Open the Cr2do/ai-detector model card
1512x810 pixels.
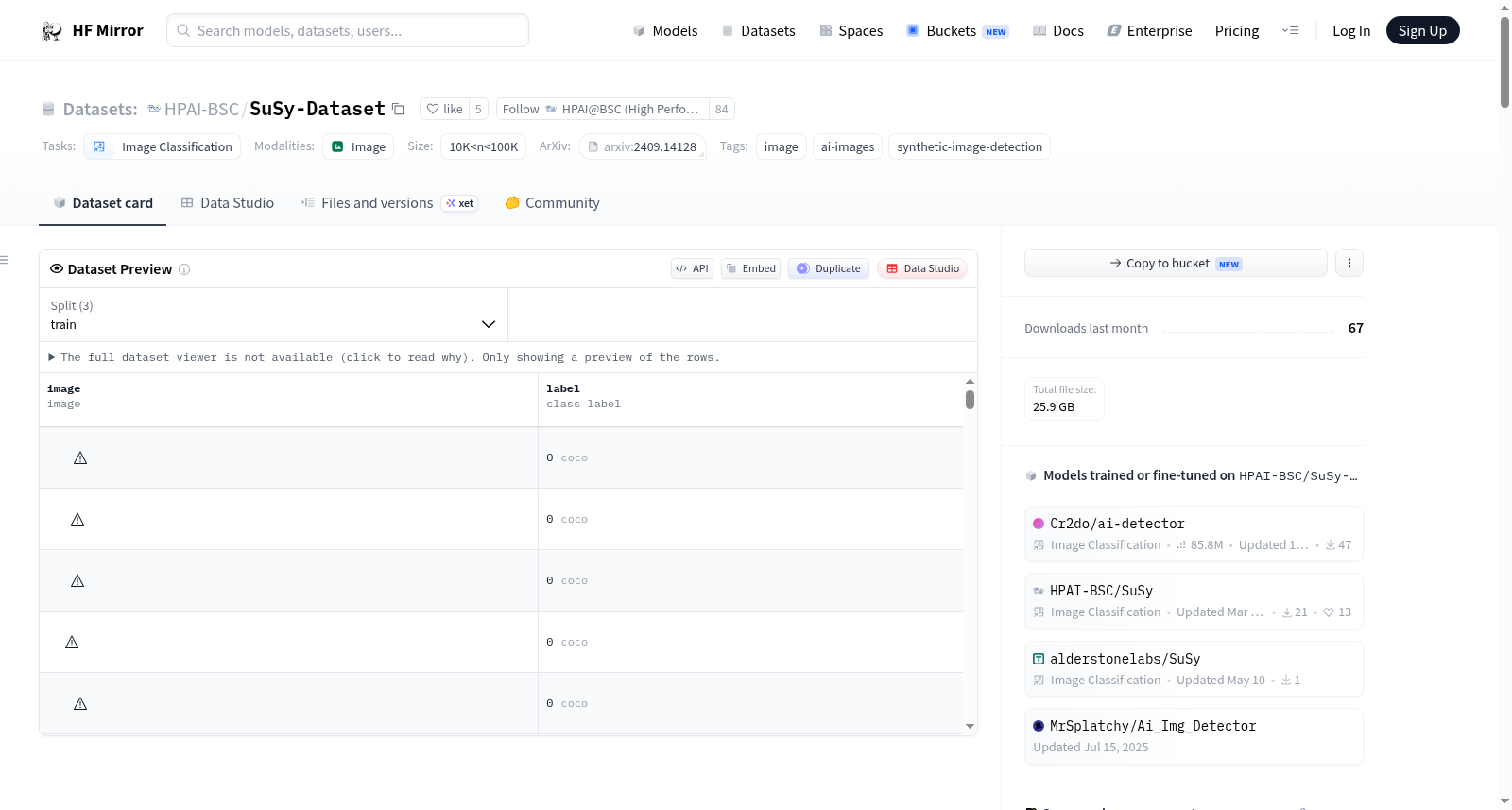pyautogui.click(x=1194, y=534)
